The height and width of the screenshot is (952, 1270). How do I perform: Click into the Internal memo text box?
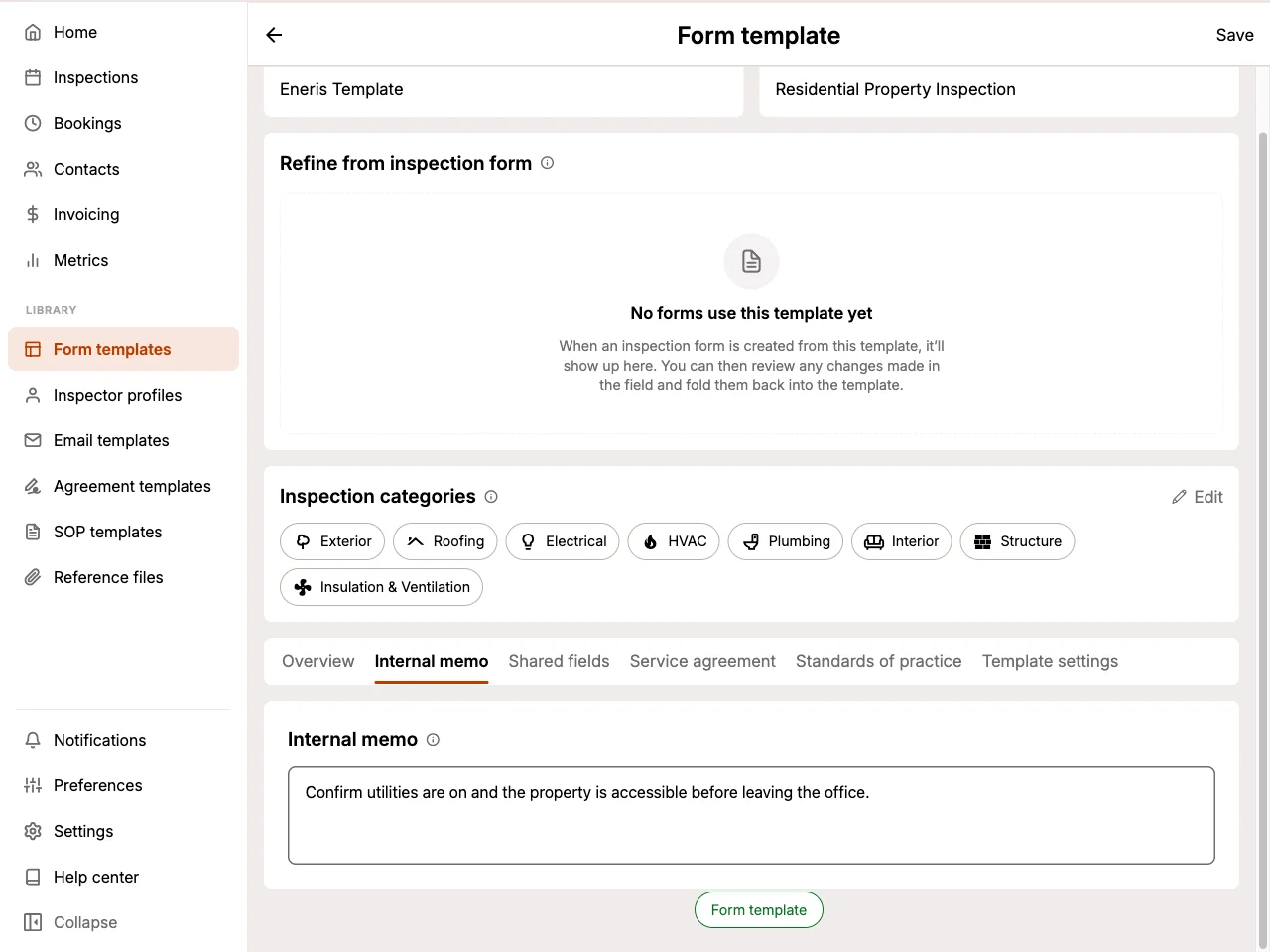[x=751, y=815]
